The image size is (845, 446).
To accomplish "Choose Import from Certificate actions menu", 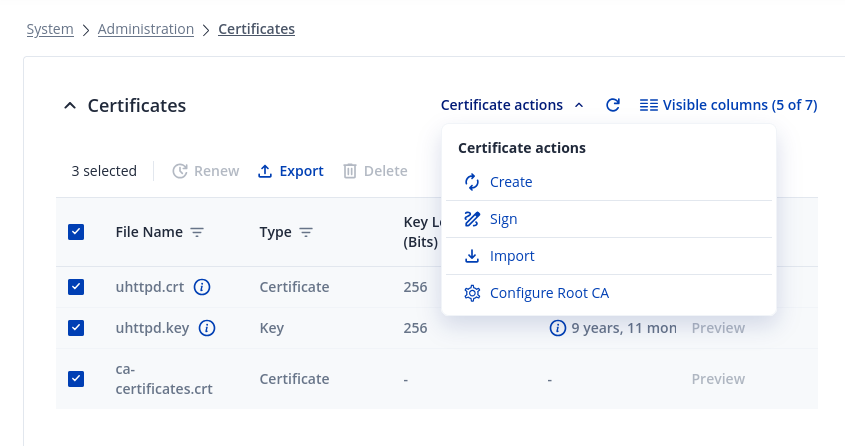I will [512, 256].
